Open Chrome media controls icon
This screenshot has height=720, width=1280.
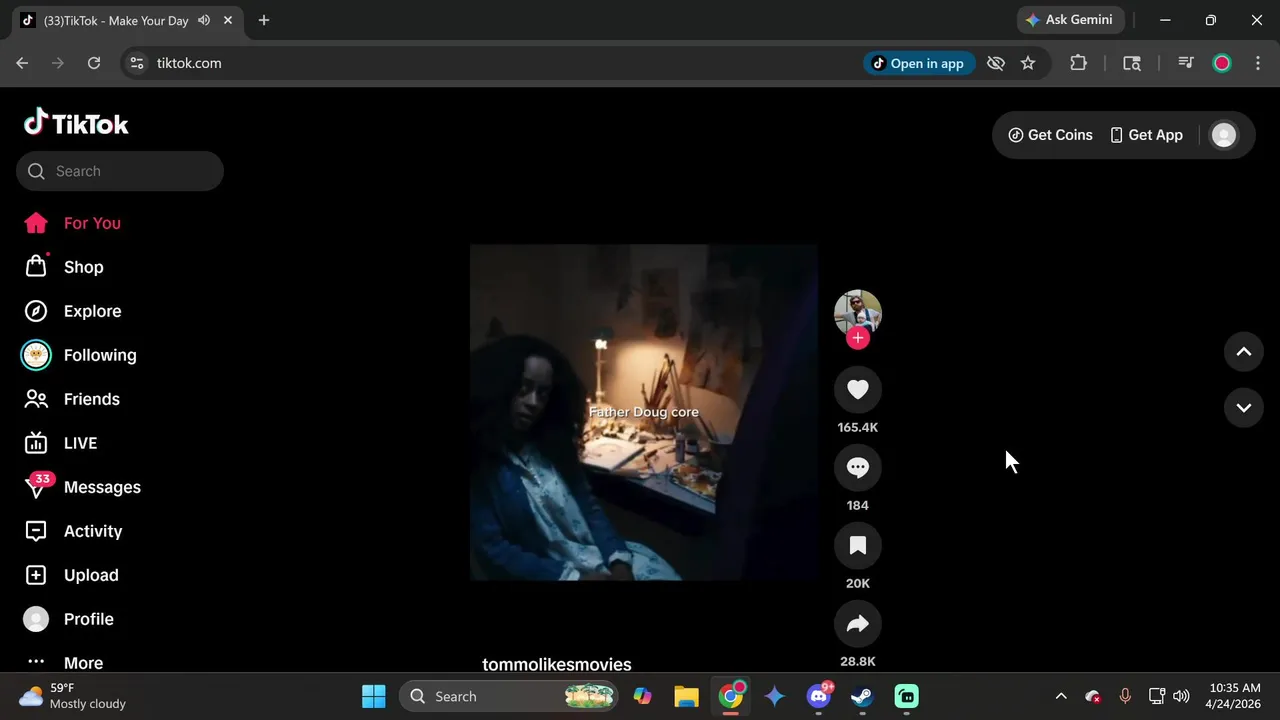(x=1186, y=63)
